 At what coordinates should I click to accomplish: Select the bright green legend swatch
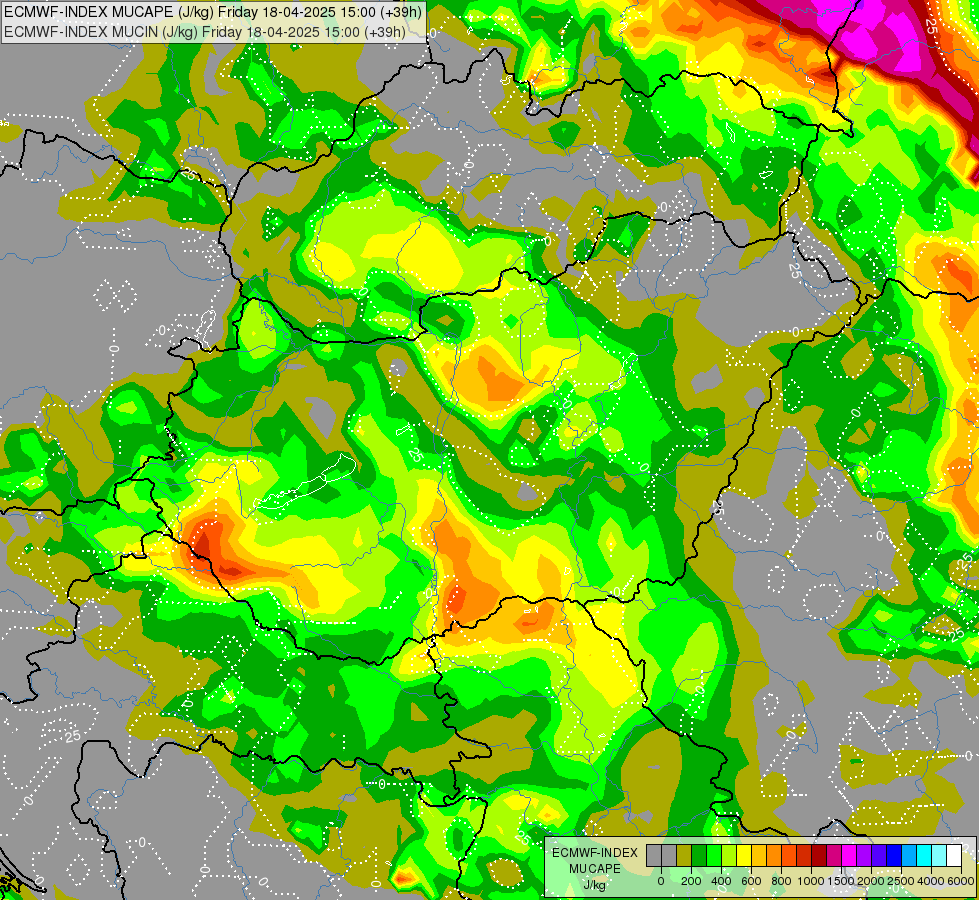[714, 856]
